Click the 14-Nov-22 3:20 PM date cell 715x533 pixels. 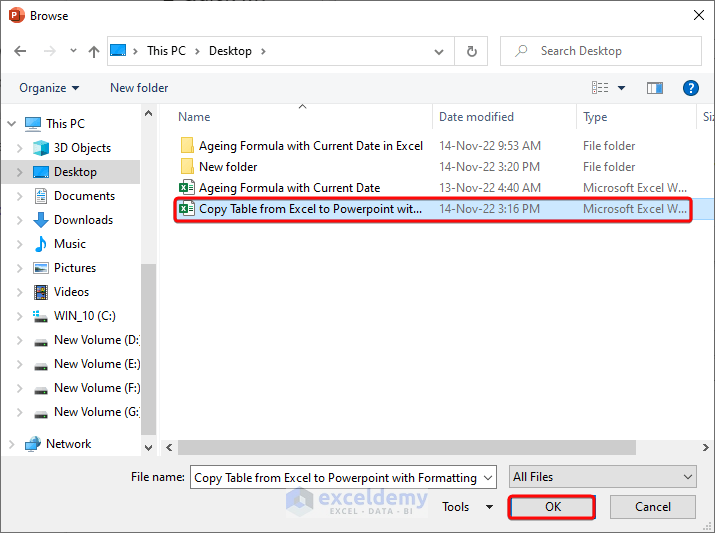click(489, 167)
